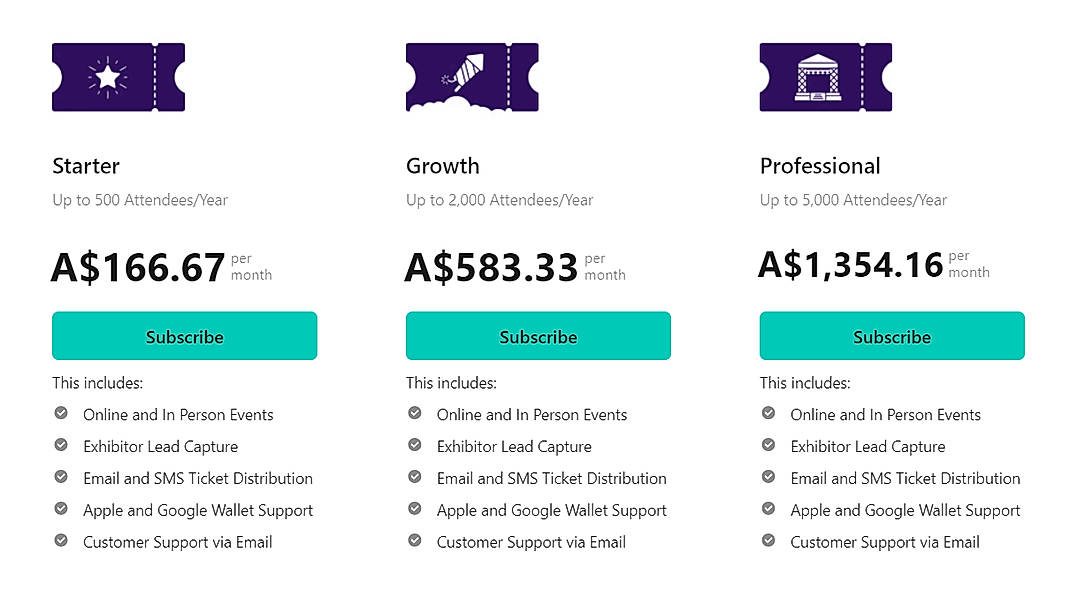Subscribe to the Starter plan
Screen dimensions: 1070x592
click(x=184, y=336)
